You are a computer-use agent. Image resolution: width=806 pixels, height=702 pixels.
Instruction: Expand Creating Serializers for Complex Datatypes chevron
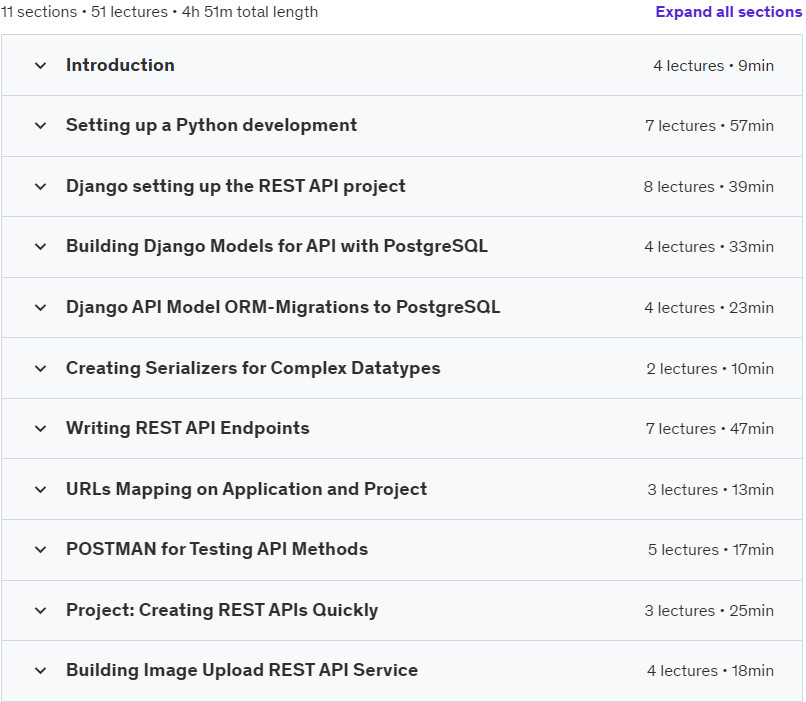point(41,368)
